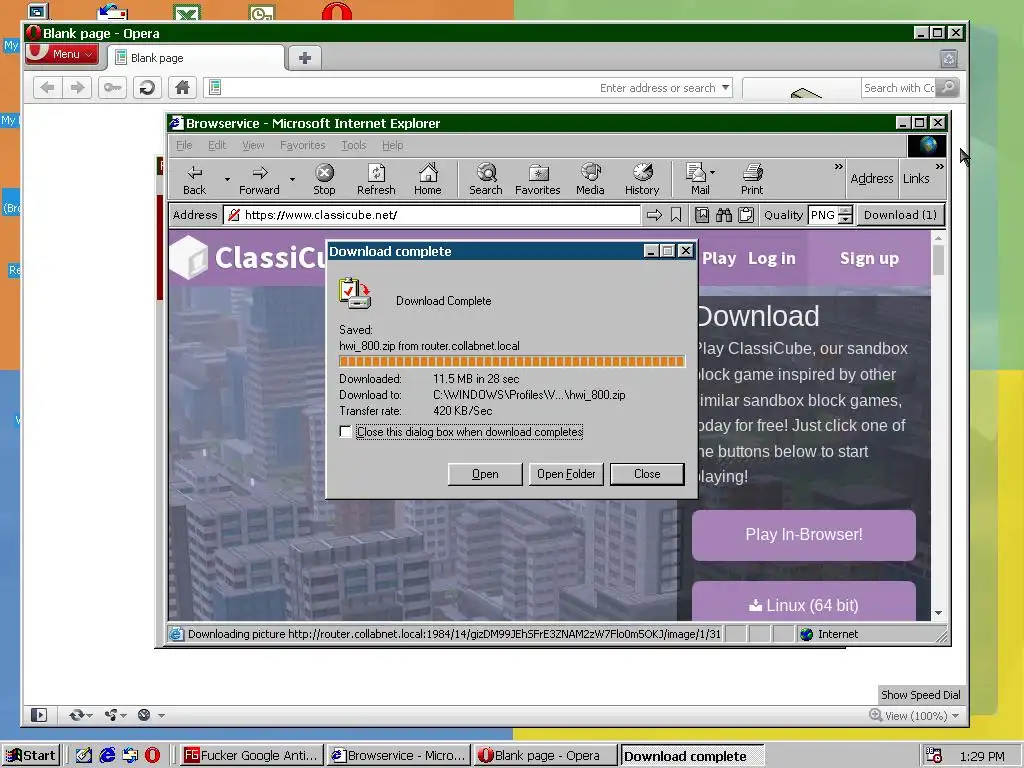Screen dimensions: 1024x768
Task: Click the 'Sign up' link on ClassiCube
Action: pos(869,259)
